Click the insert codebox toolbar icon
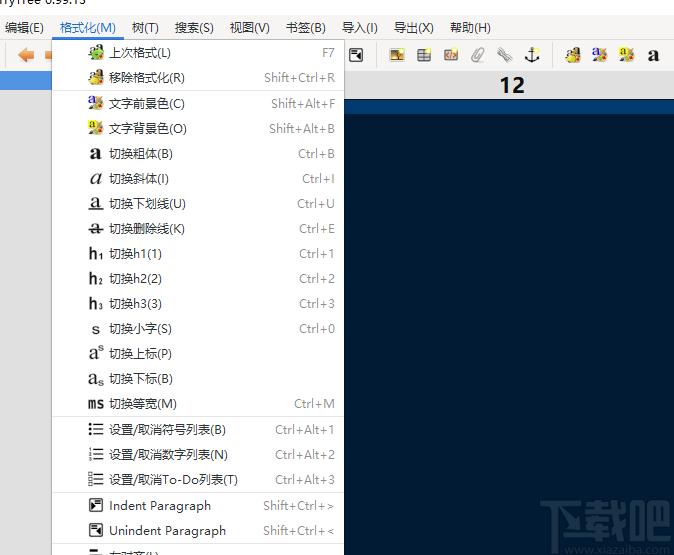 [x=451, y=55]
